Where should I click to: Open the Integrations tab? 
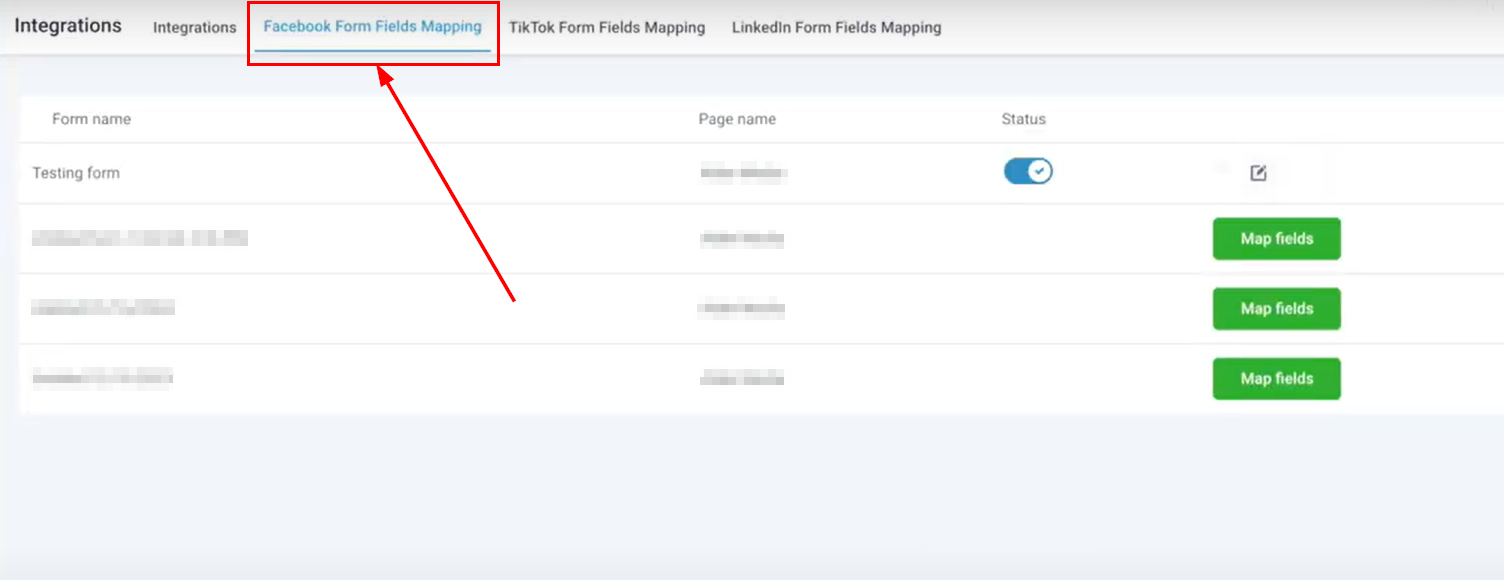[194, 28]
